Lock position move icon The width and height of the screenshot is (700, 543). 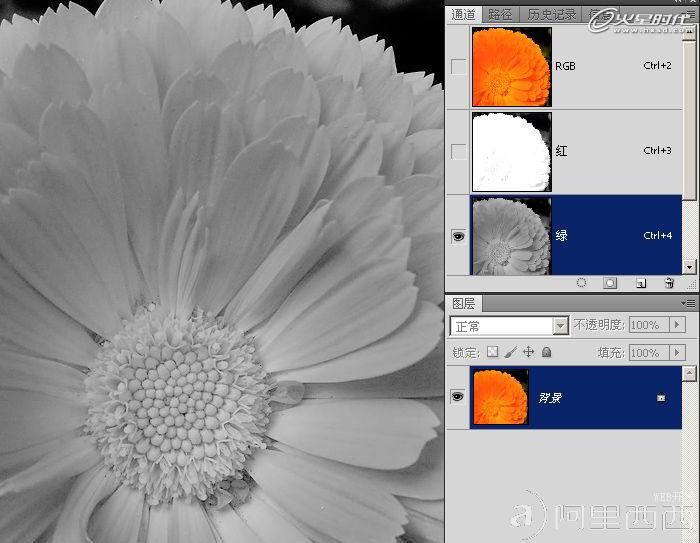coord(529,352)
